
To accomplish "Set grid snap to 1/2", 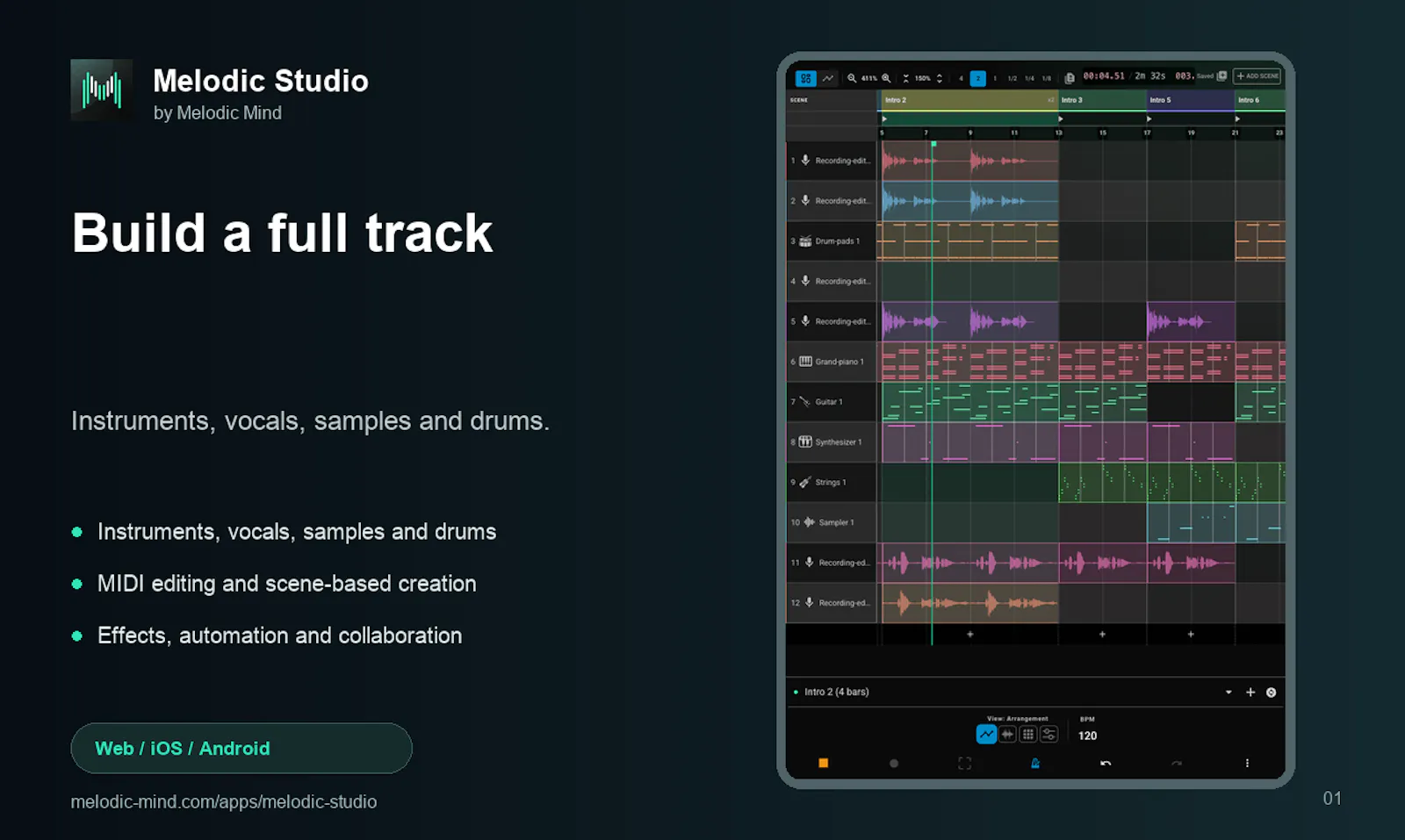I will tap(1012, 78).
